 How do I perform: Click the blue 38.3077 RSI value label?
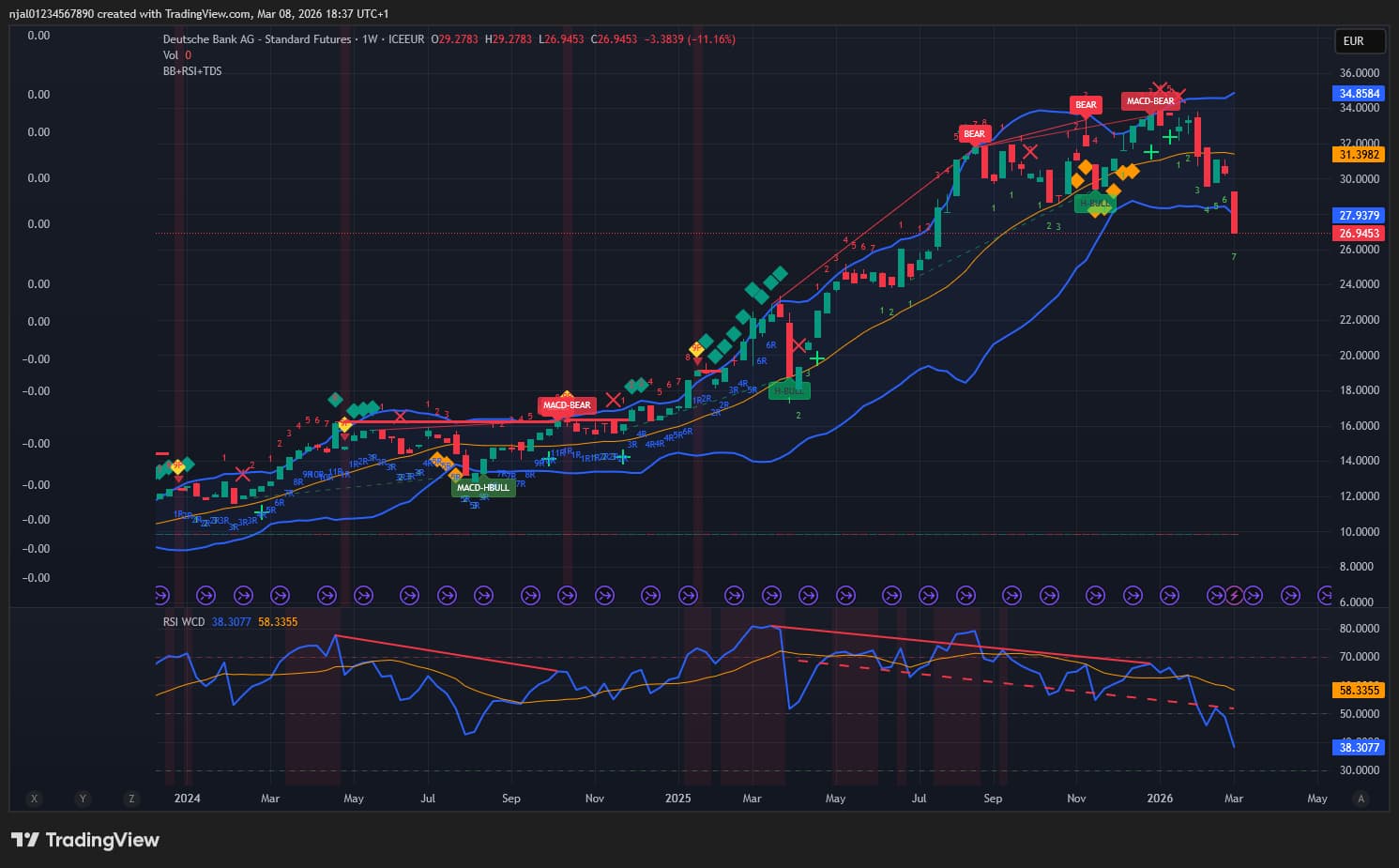click(x=1359, y=748)
